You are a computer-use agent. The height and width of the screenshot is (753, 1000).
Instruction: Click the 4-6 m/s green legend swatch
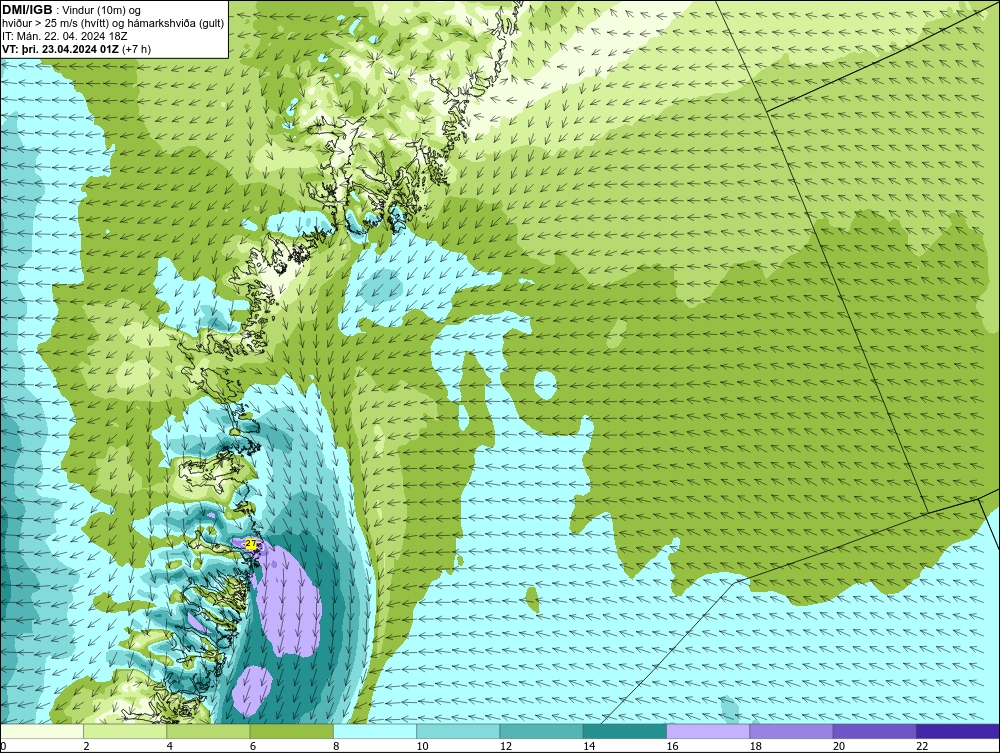click(x=209, y=731)
